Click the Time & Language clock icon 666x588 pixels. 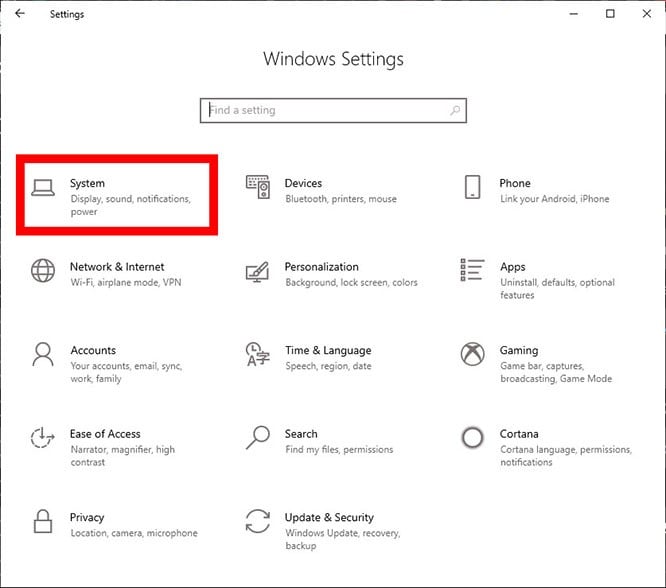[257, 354]
